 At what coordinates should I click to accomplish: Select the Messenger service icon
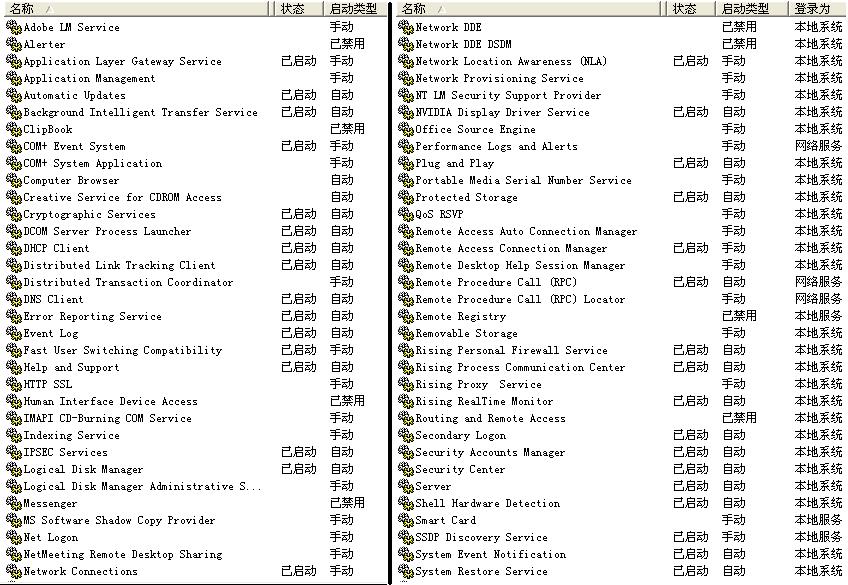pos(14,503)
